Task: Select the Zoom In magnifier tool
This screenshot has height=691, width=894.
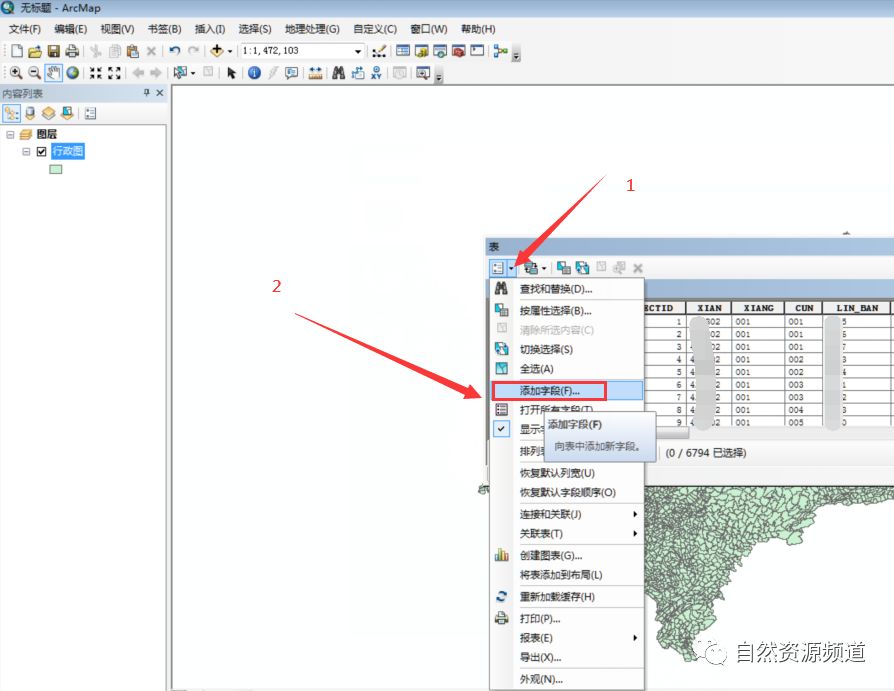Action: (16, 73)
